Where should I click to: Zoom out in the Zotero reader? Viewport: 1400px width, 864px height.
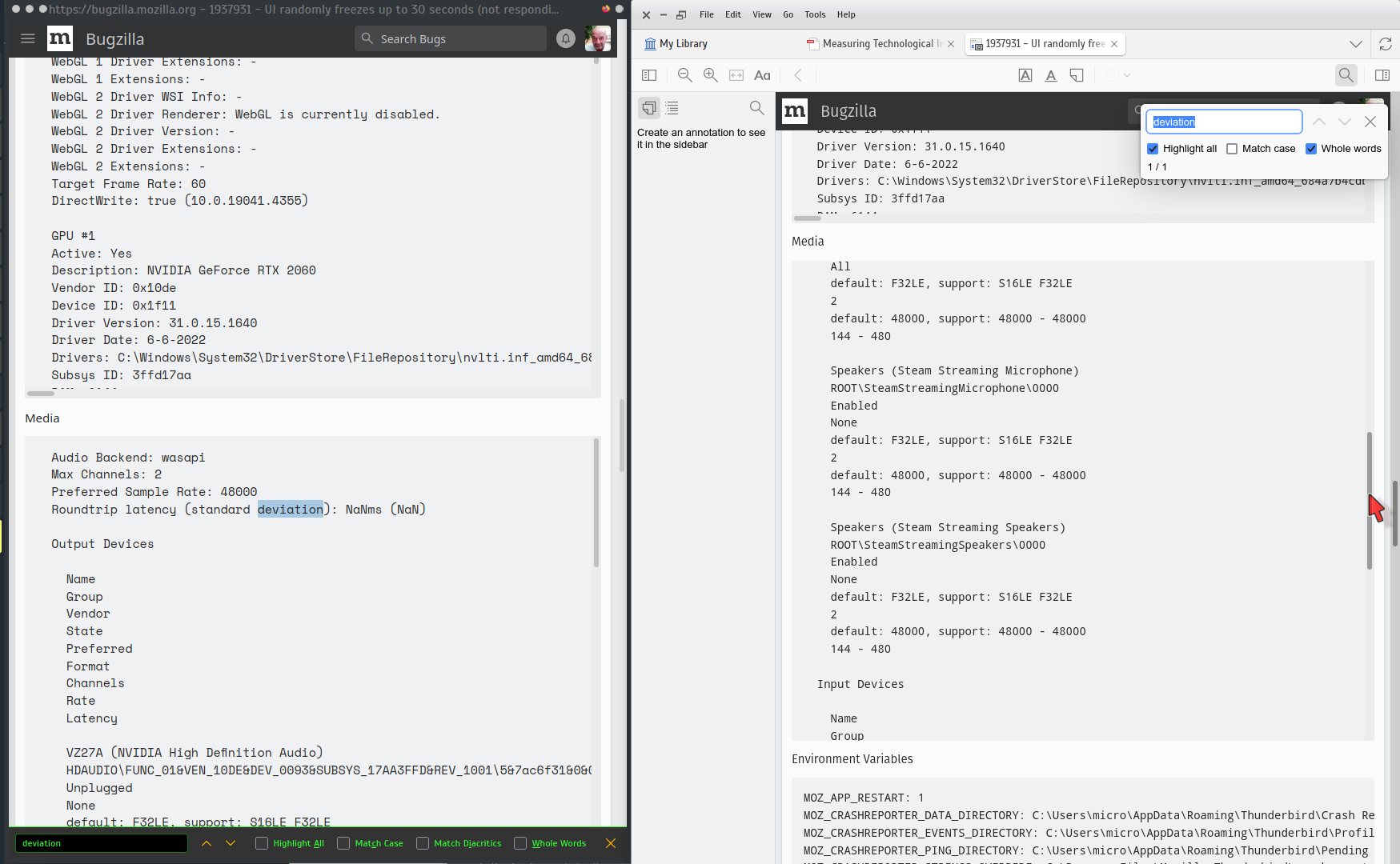click(684, 75)
